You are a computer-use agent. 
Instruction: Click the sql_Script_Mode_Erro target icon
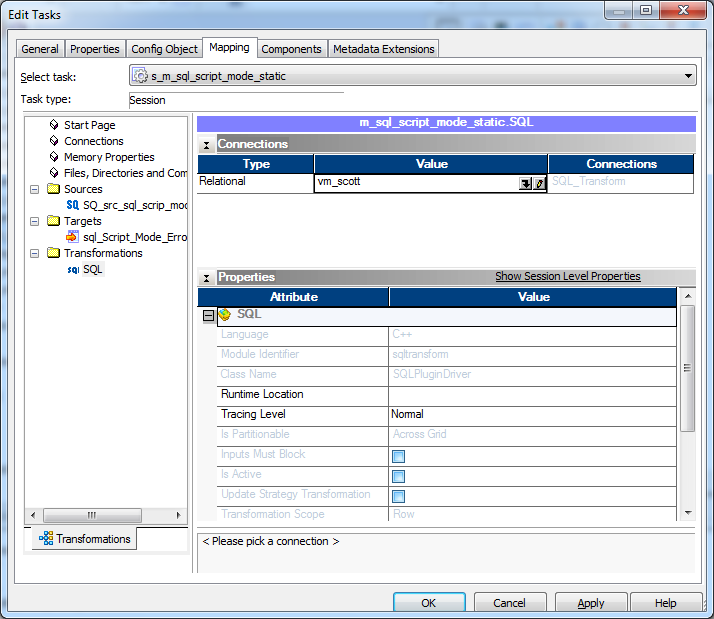pyautogui.click(x=72, y=236)
